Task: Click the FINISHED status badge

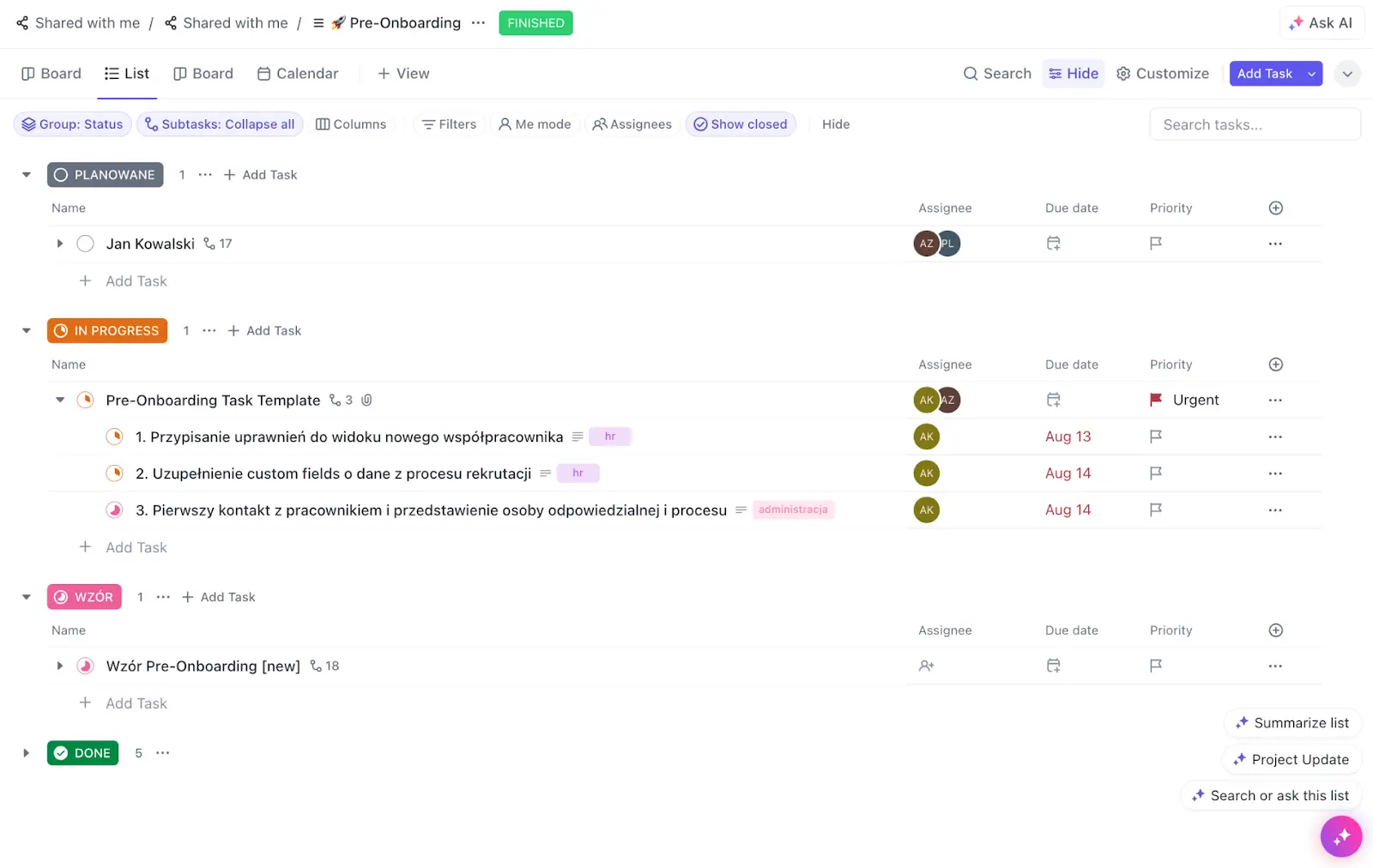Action: click(x=535, y=23)
